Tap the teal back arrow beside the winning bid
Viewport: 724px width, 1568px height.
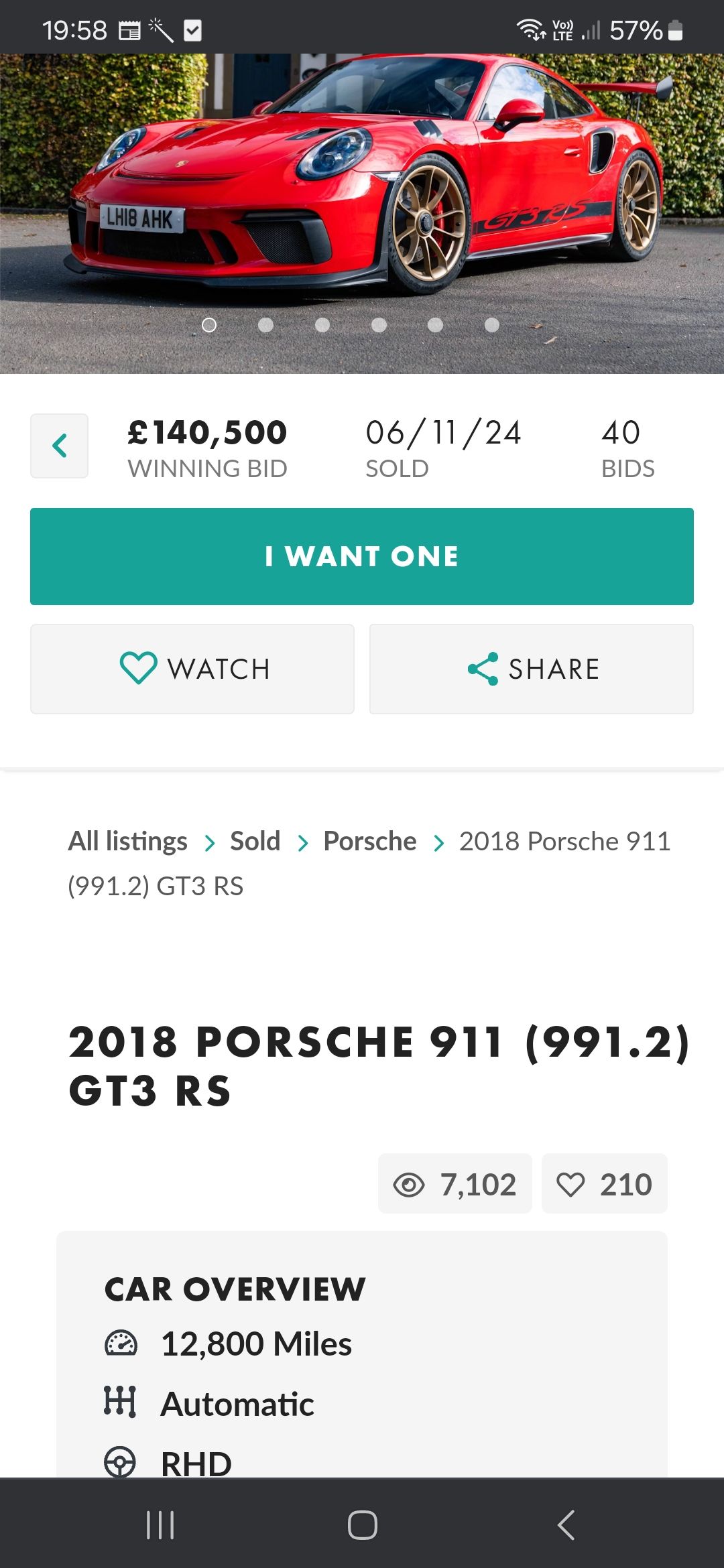(x=59, y=446)
